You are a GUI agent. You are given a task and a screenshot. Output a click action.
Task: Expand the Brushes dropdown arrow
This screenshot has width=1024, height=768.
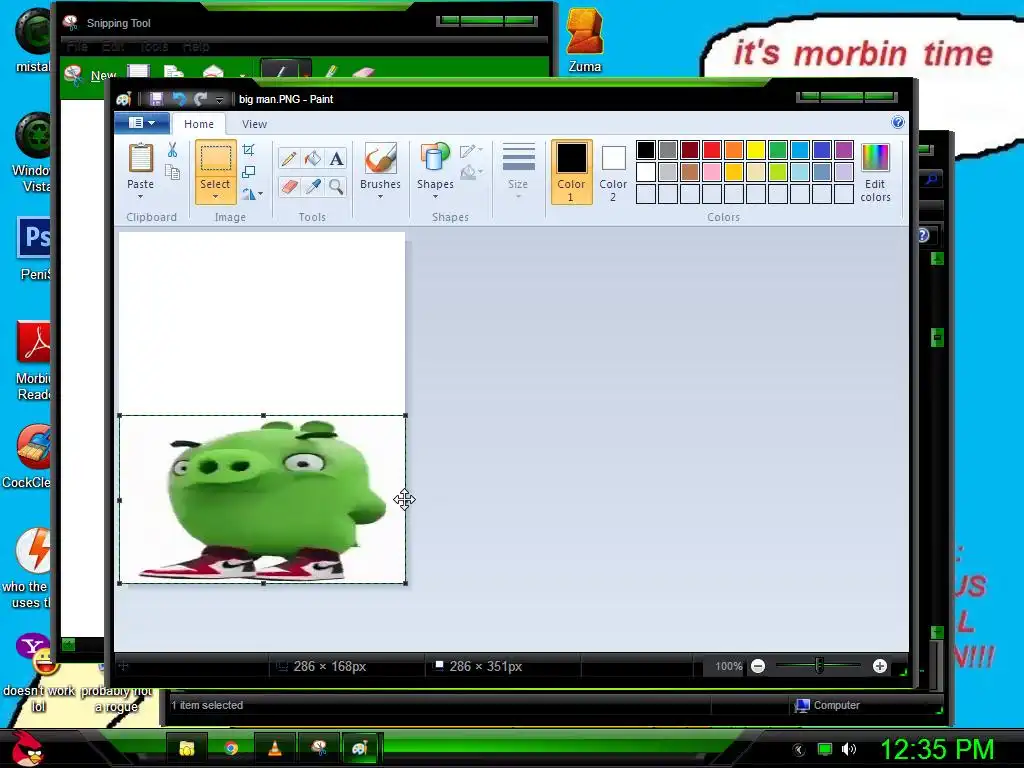[x=380, y=196]
